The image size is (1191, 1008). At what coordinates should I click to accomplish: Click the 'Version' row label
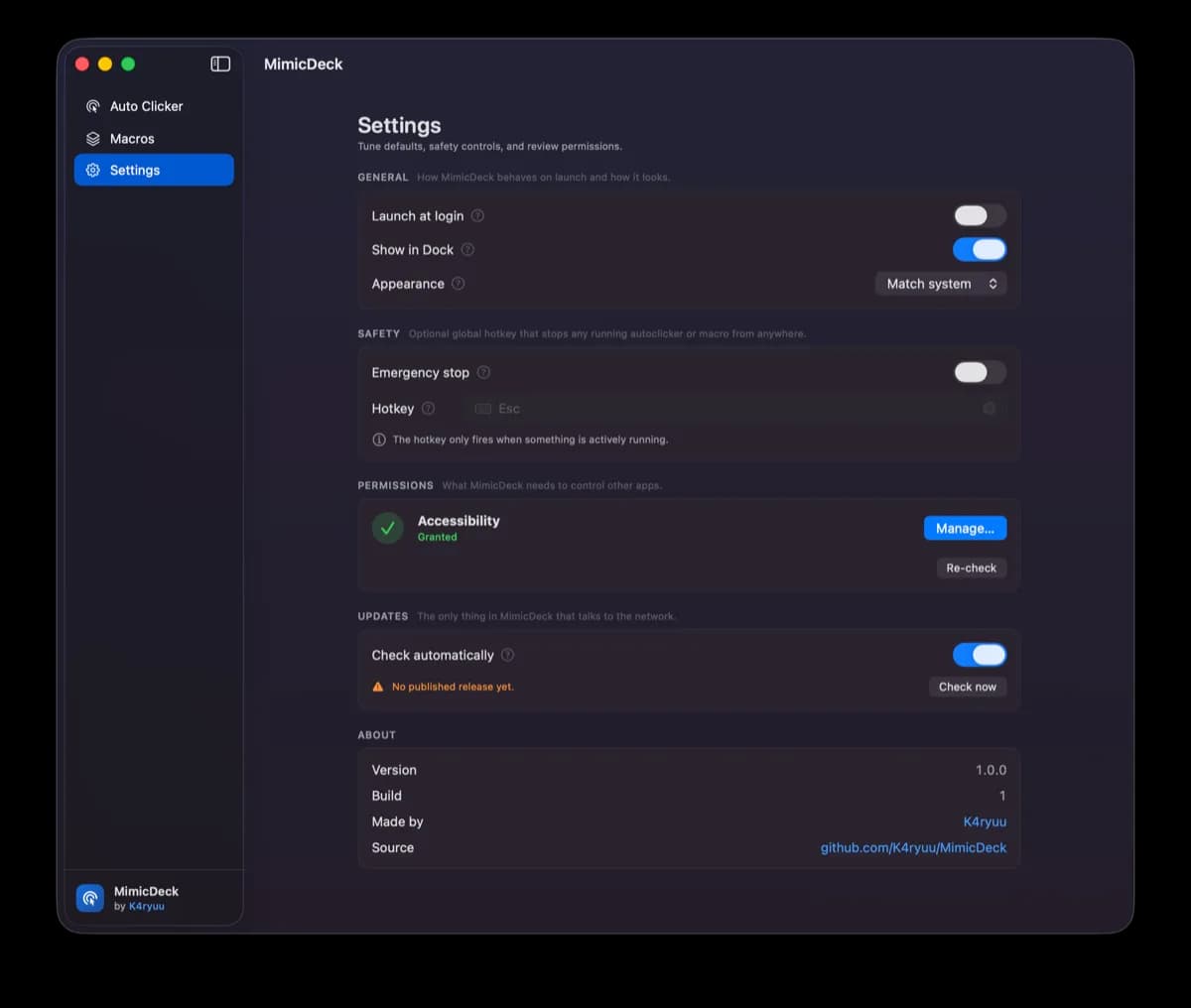pos(394,770)
